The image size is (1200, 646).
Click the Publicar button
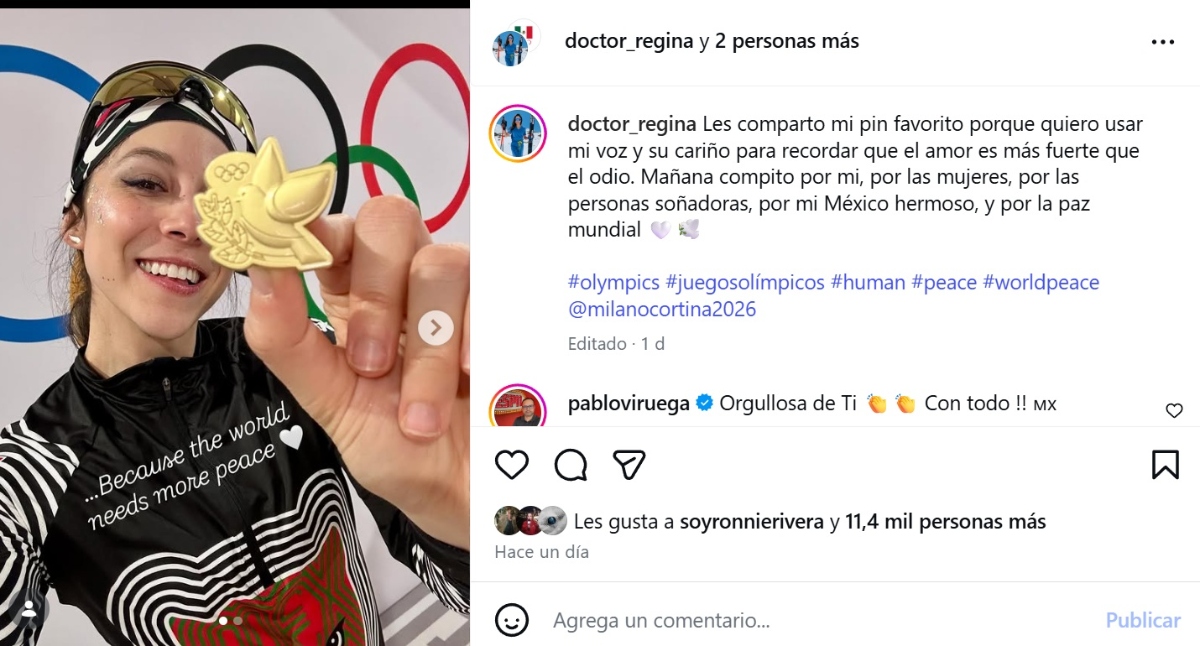(x=1143, y=621)
